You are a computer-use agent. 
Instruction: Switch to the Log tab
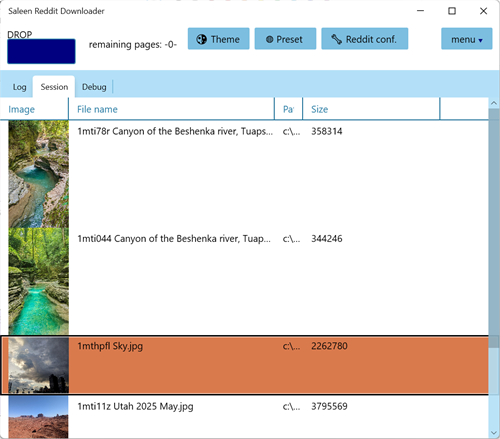coord(19,87)
